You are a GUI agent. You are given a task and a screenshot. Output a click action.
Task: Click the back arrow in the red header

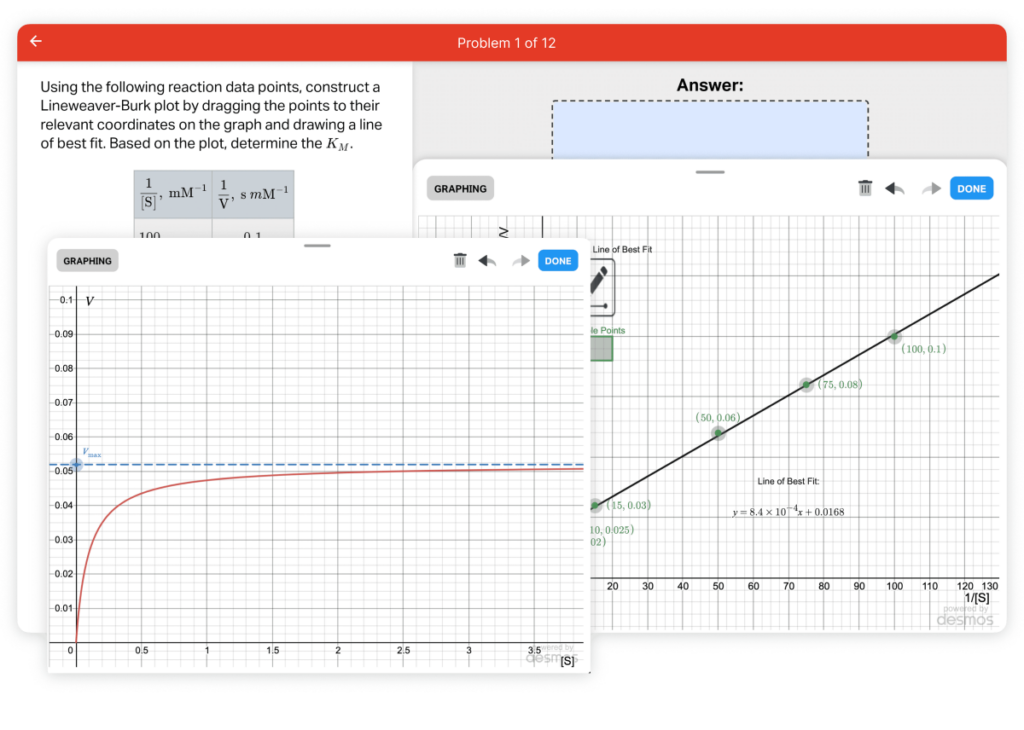tap(35, 41)
